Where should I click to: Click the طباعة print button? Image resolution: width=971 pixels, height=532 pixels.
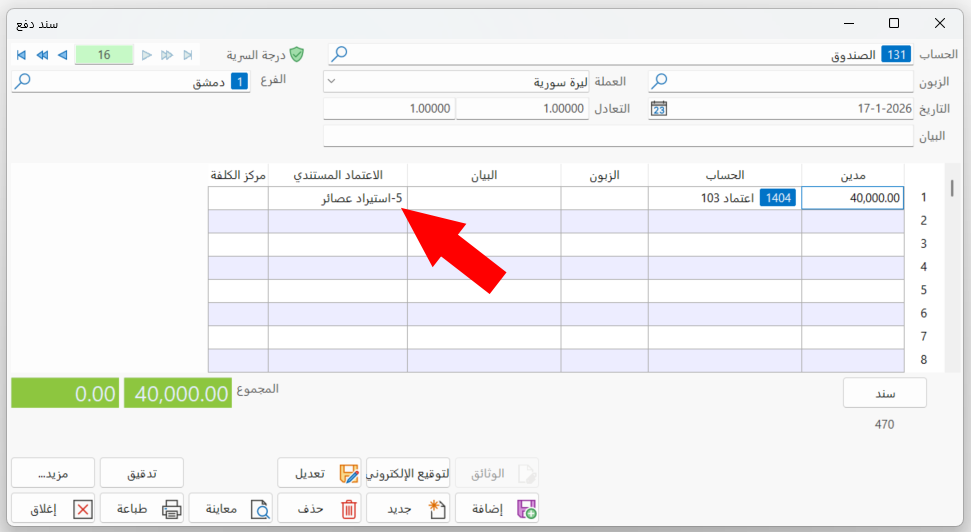[142, 509]
